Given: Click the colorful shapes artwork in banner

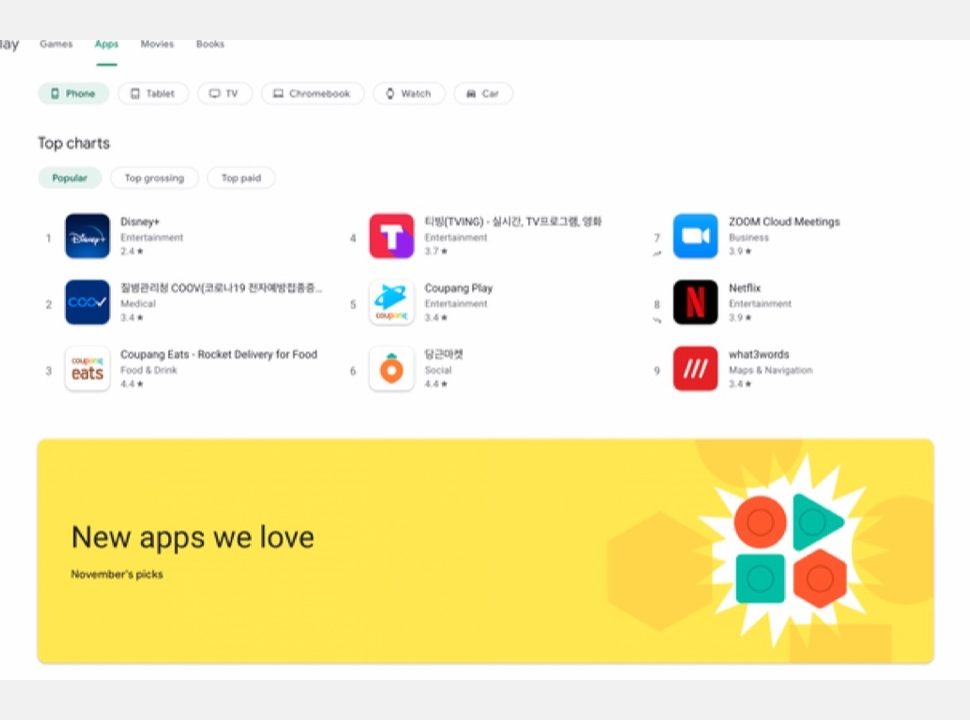Looking at the screenshot, I should 790,549.
